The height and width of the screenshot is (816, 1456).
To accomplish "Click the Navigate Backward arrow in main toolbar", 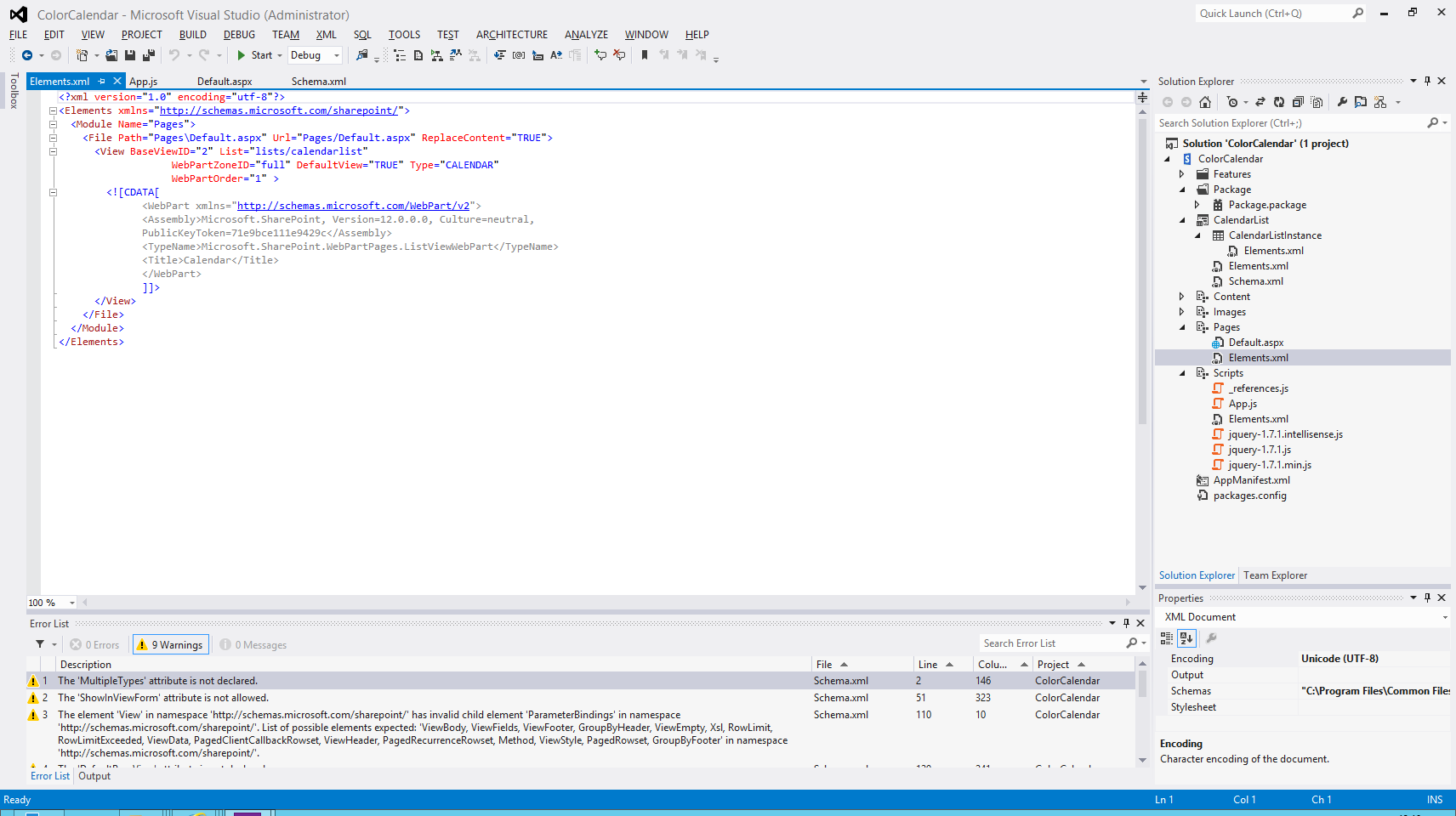I will point(27,55).
